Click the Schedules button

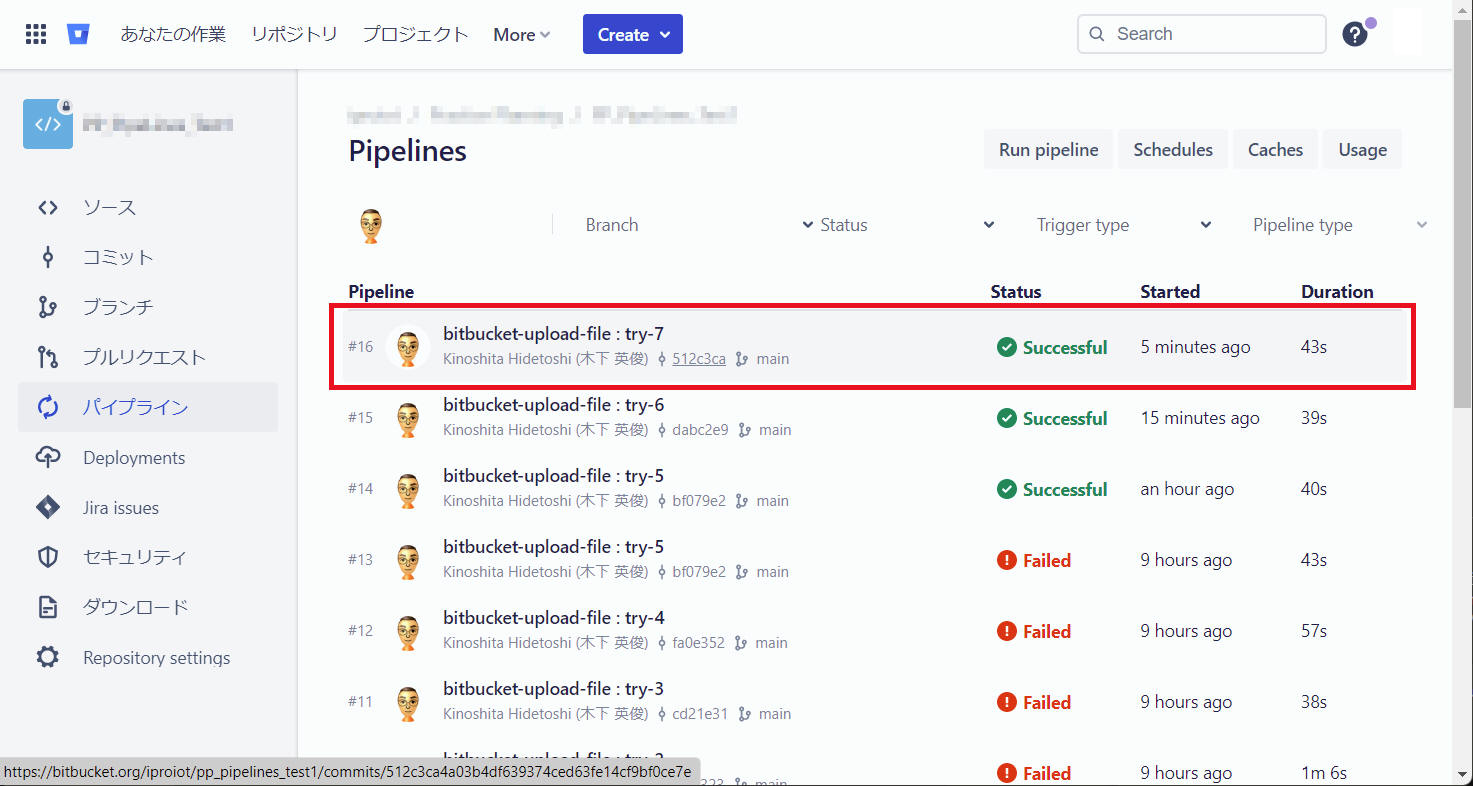1173,149
